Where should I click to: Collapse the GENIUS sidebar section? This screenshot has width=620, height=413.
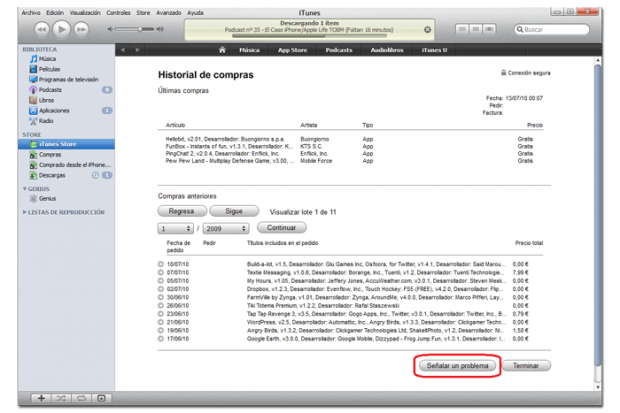tap(27, 188)
